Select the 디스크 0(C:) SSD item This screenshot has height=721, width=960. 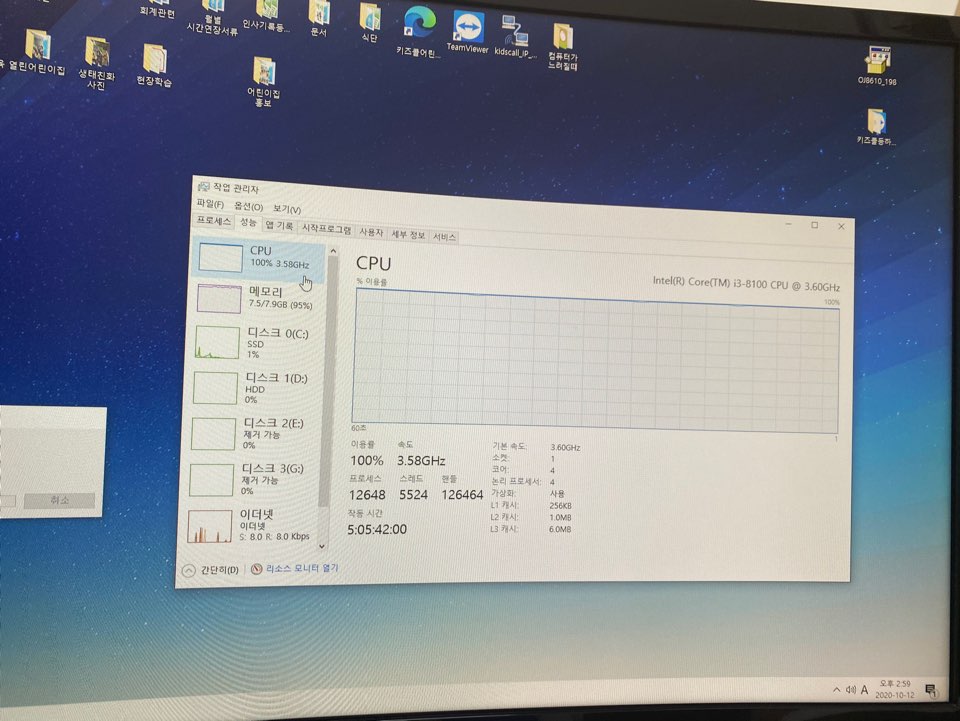tap(258, 343)
